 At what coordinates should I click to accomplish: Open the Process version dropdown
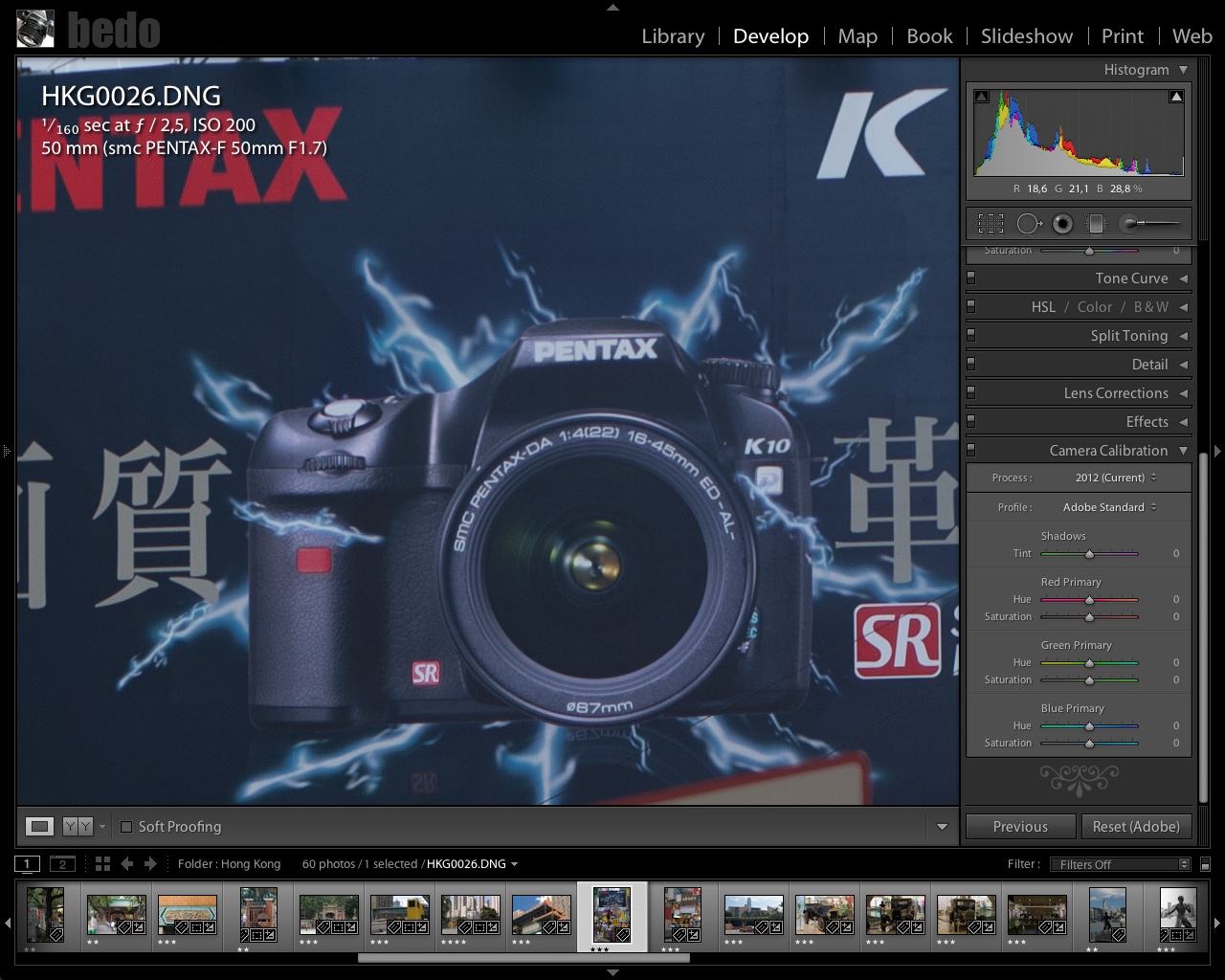1116,478
